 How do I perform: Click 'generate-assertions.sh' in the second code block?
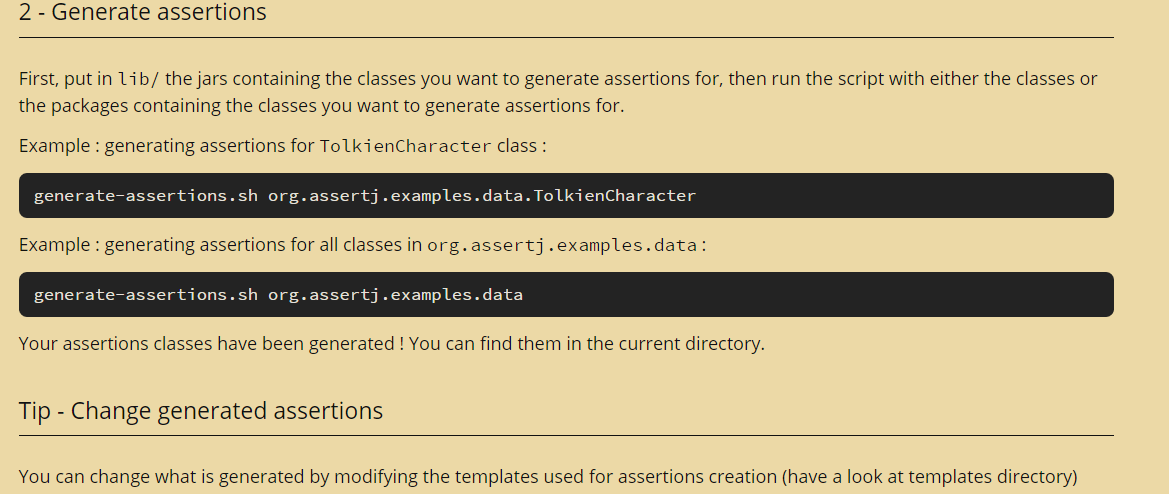click(146, 295)
